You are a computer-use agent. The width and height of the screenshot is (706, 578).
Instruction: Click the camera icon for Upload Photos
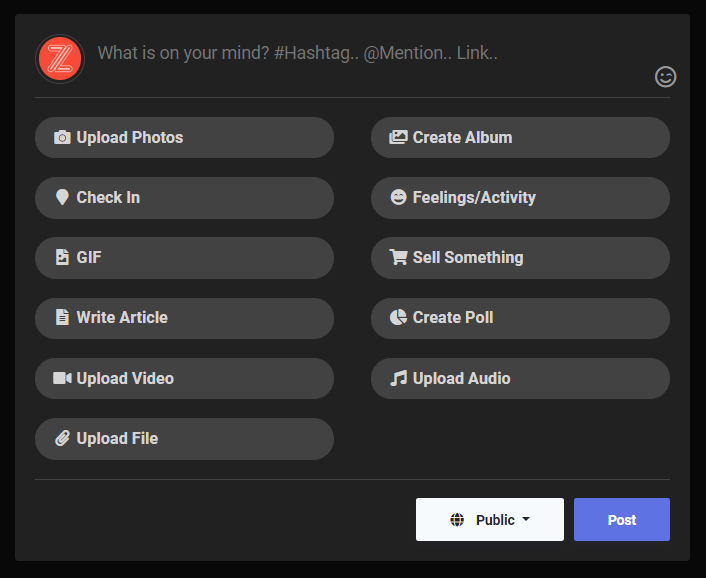coord(62,137)
